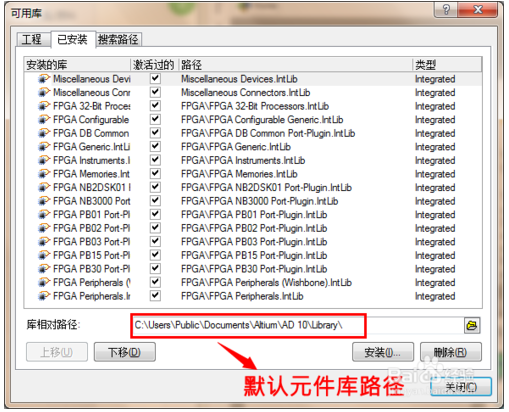Viewport: 509px width, 412px height.
Task: Click the Miscellaneous Connectors library icon
Action: pyautogui.click(x=43, y=92)
